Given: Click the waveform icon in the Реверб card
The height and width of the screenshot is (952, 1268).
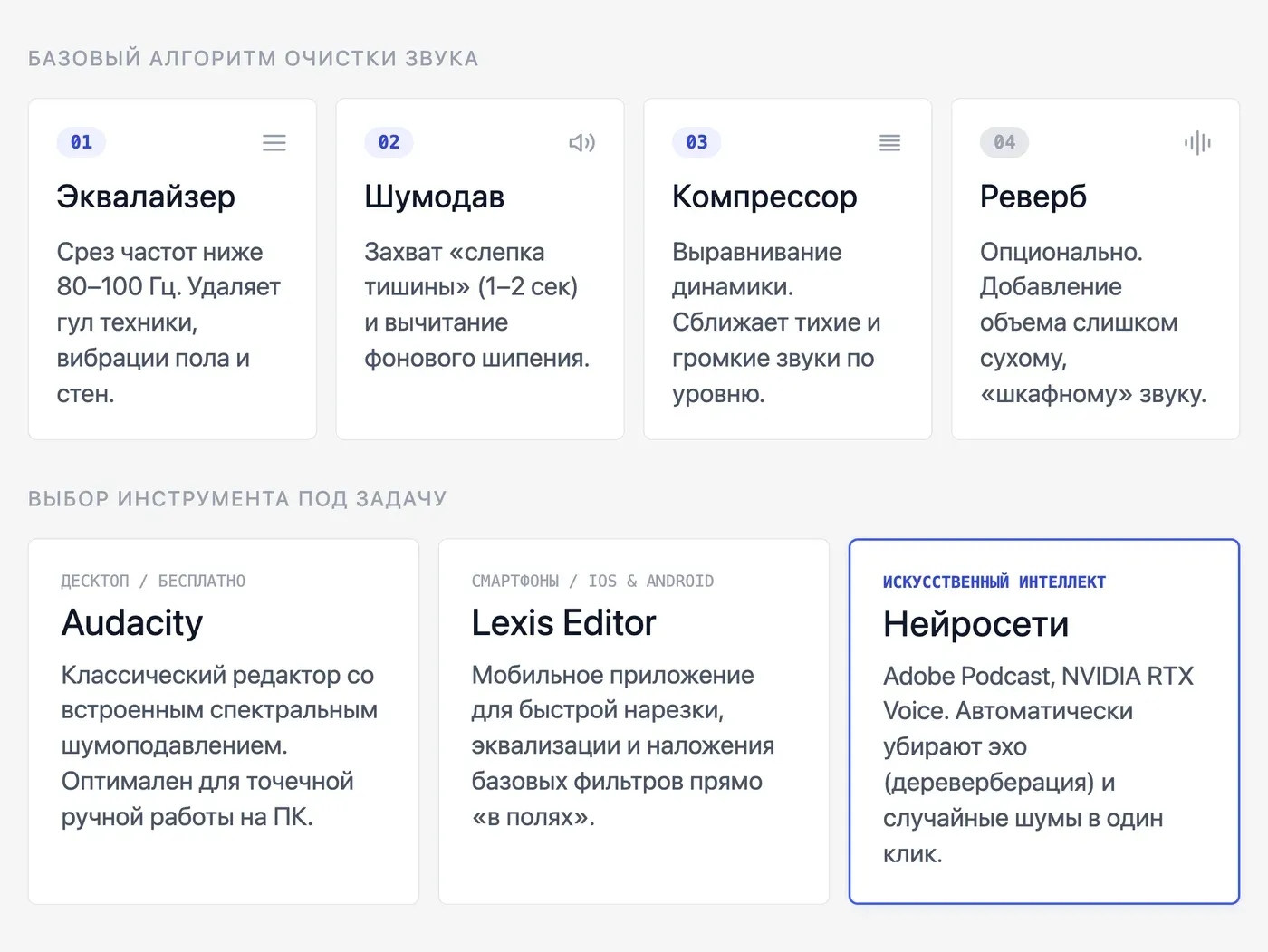Looking at the screenshot, I should [1197, 143].
